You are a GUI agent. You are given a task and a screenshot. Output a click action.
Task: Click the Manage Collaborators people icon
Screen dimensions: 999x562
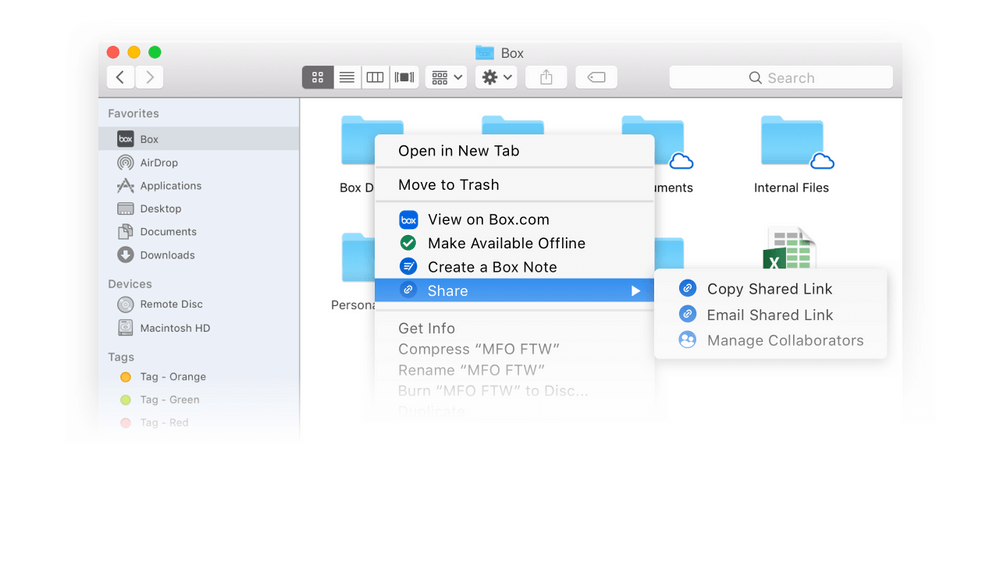[x=687, y=340]
